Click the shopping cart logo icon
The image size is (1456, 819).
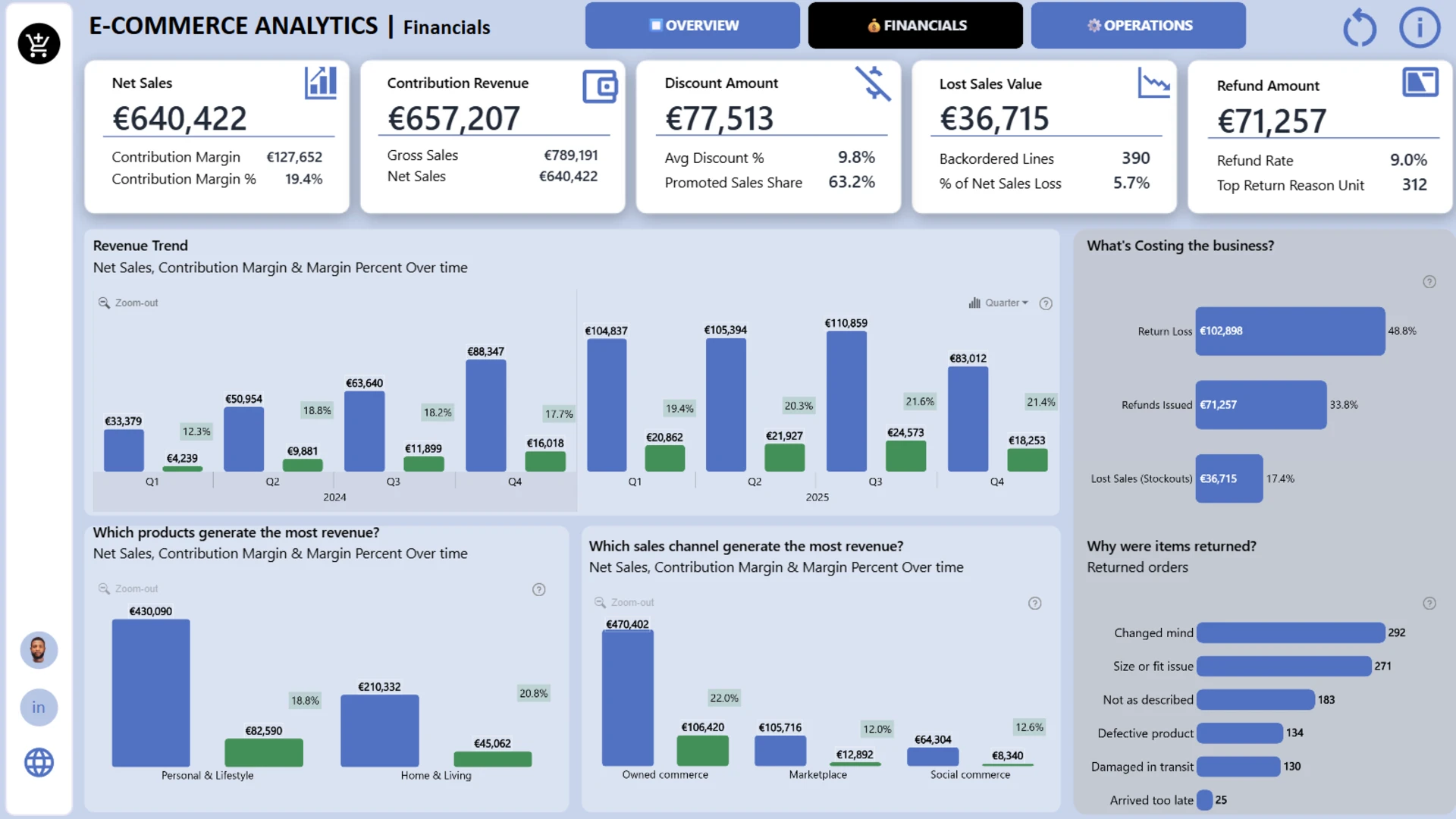(39, 43)
